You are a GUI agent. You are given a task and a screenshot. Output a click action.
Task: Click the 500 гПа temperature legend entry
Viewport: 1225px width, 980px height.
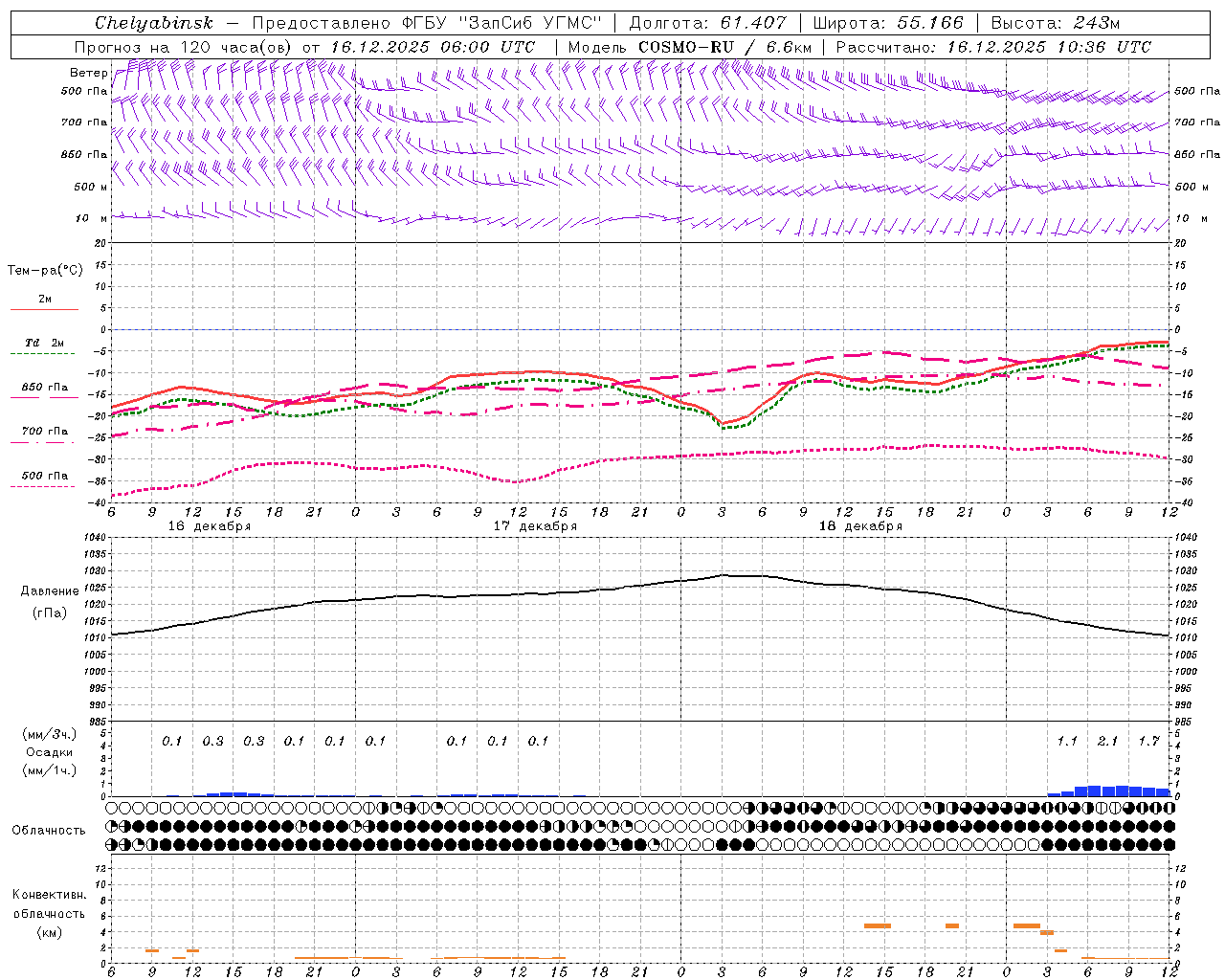pos(45,476)
